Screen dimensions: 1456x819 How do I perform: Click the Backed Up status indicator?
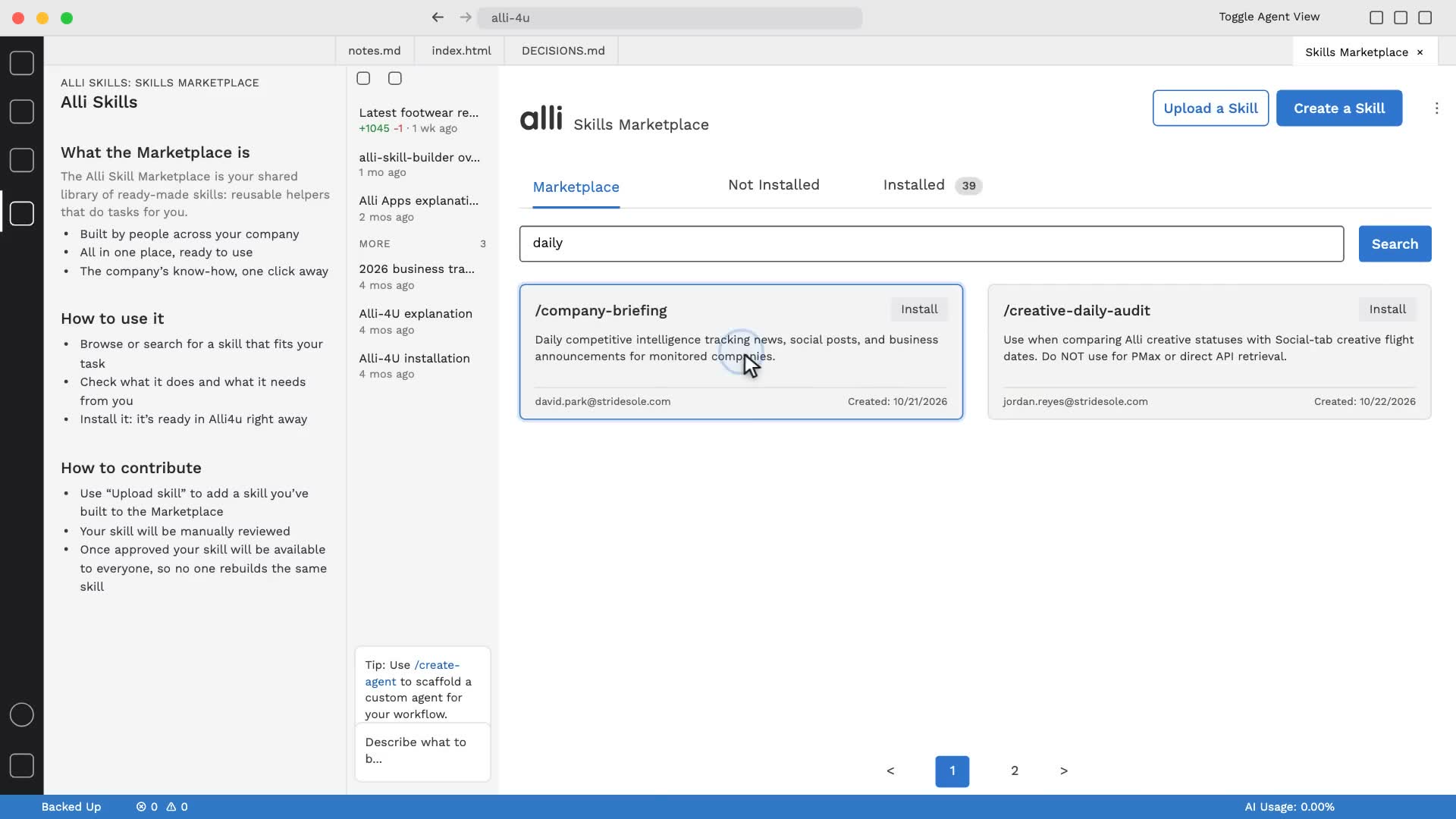pyautogui.click(x=71, y=807)
